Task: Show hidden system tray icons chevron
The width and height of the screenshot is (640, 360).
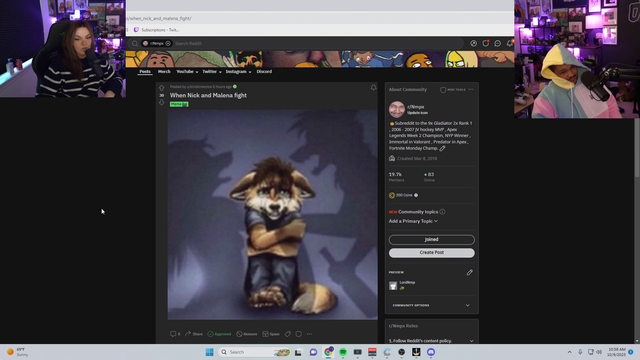Action: pos(569,352)
